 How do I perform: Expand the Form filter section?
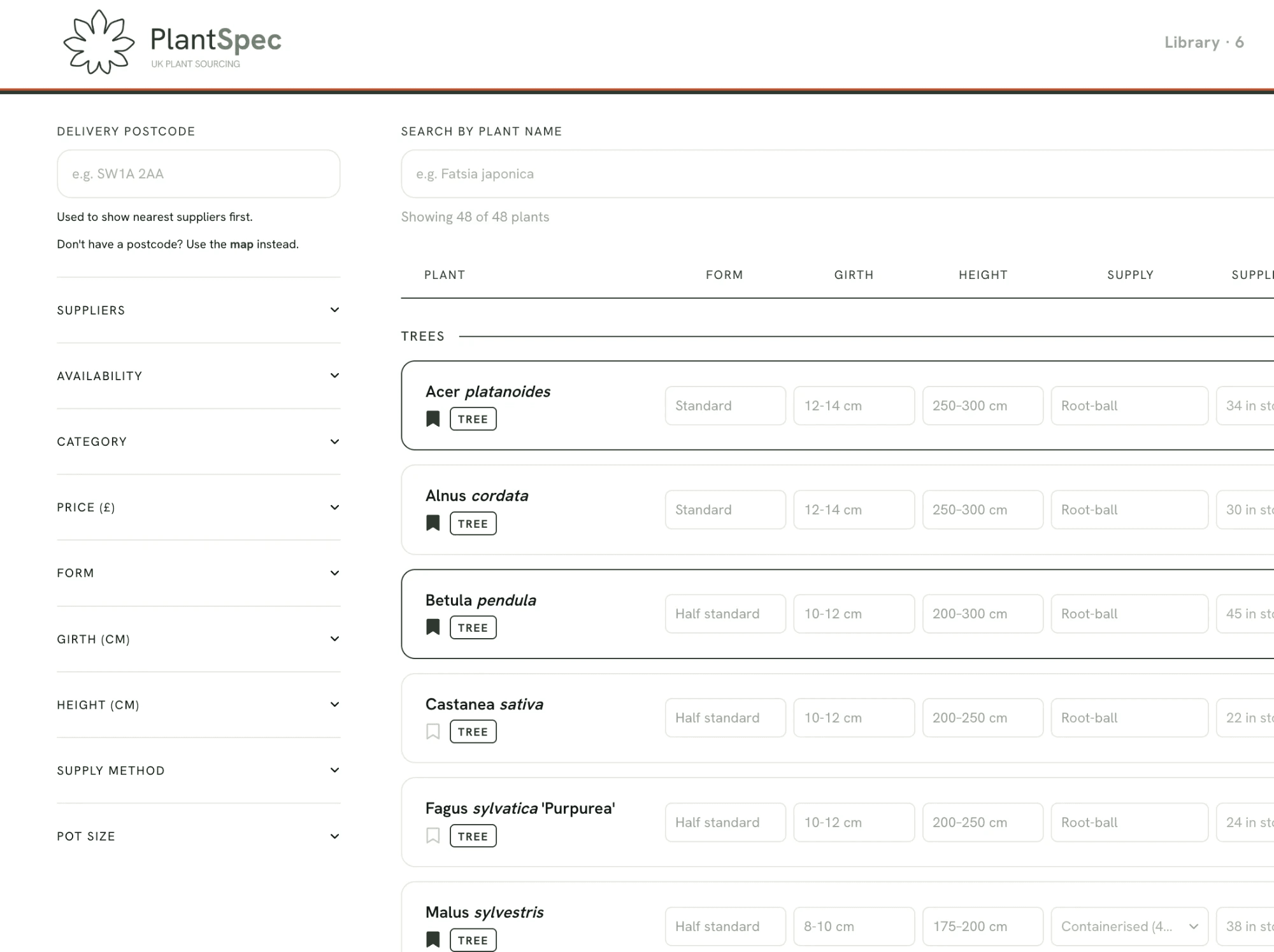click(199, 573)
